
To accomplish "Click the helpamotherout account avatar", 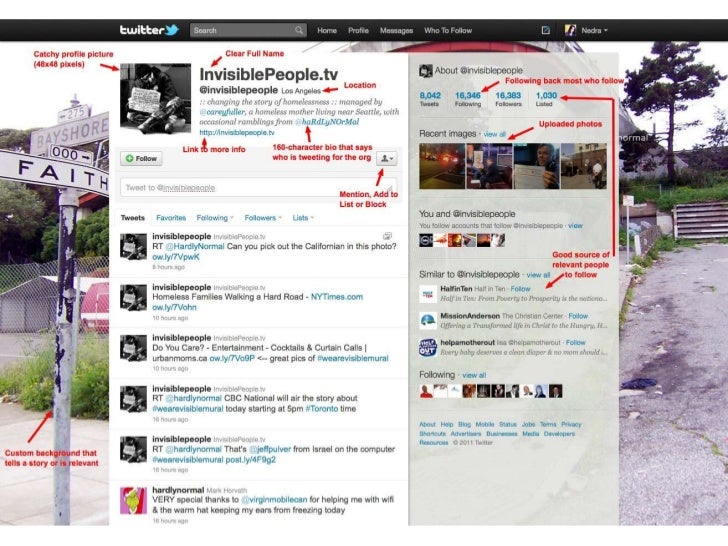I will coord(428,347).
